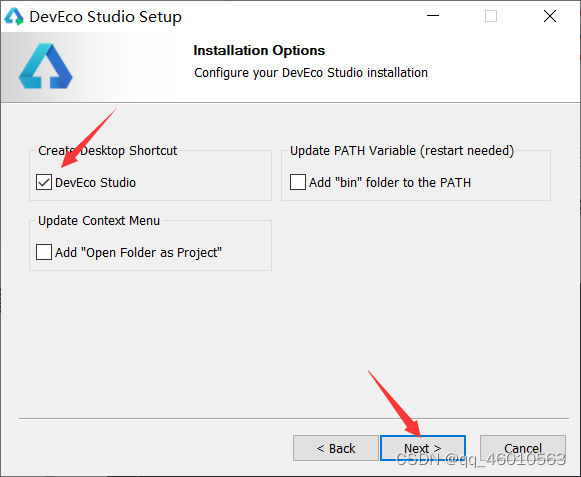Click the 'Add "Open Folder as Project"' label text
The width and height of the screenshot is (581, 477).
138,253
